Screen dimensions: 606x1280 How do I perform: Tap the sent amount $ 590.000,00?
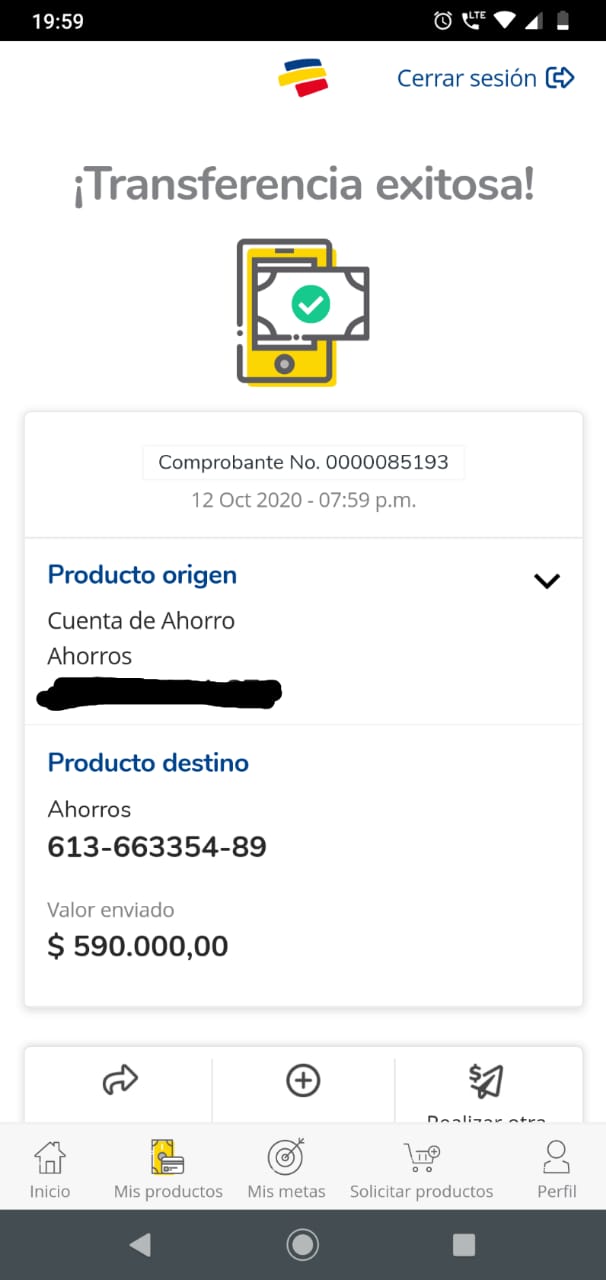point(138,945)
